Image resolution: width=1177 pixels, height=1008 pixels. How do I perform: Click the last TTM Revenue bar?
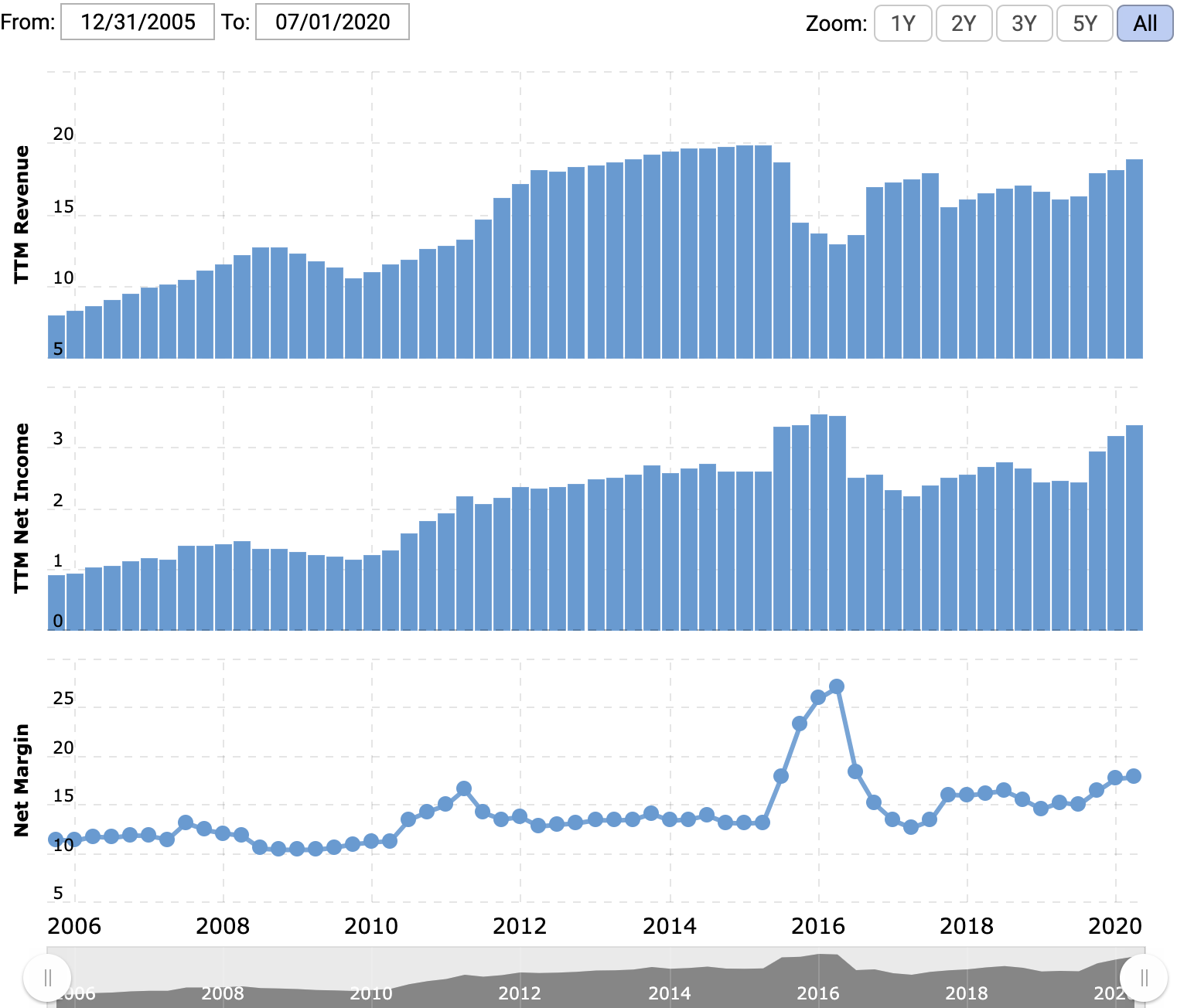pos(1134,259)
